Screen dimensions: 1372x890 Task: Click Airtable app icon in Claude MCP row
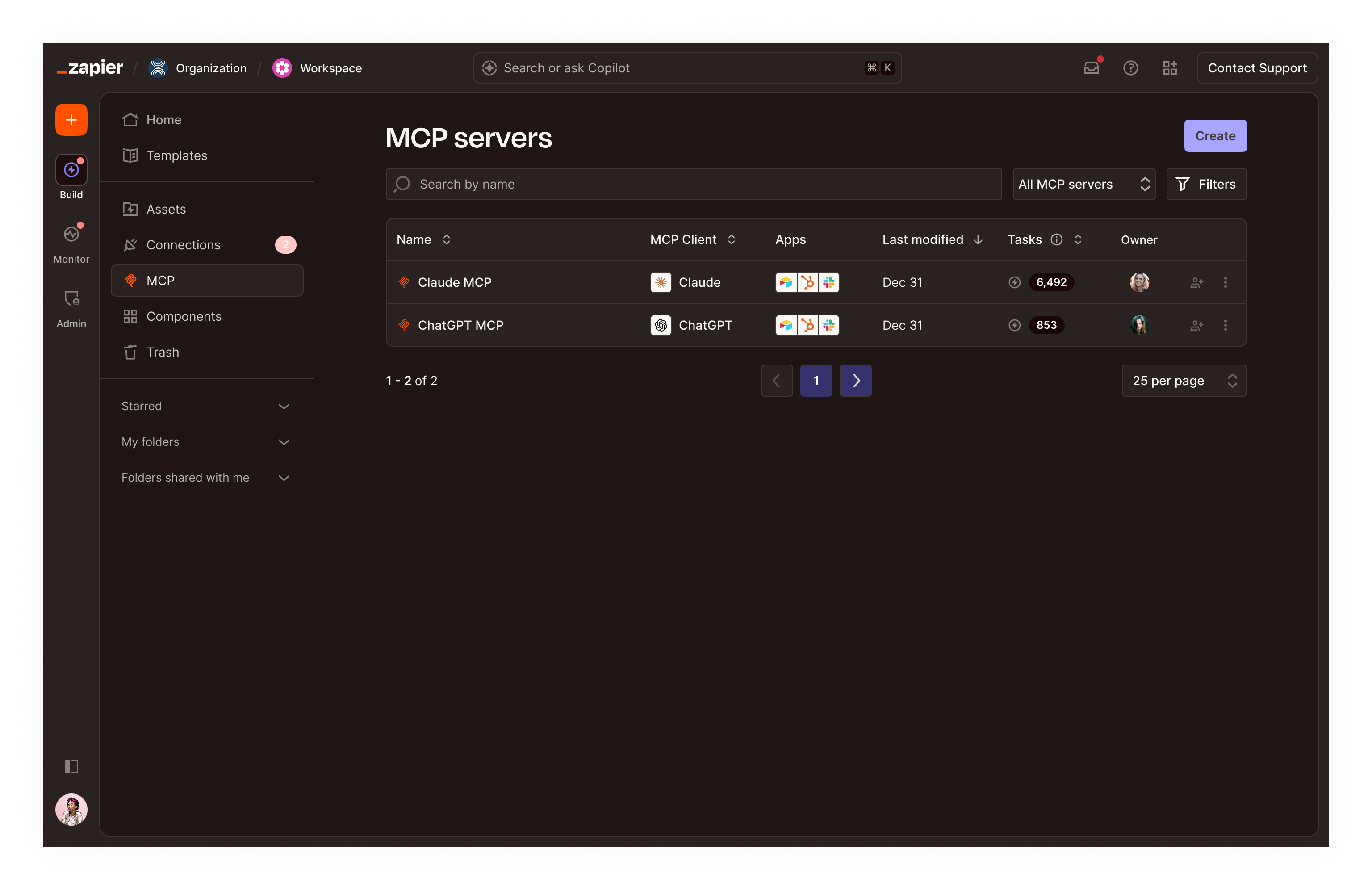786,282
